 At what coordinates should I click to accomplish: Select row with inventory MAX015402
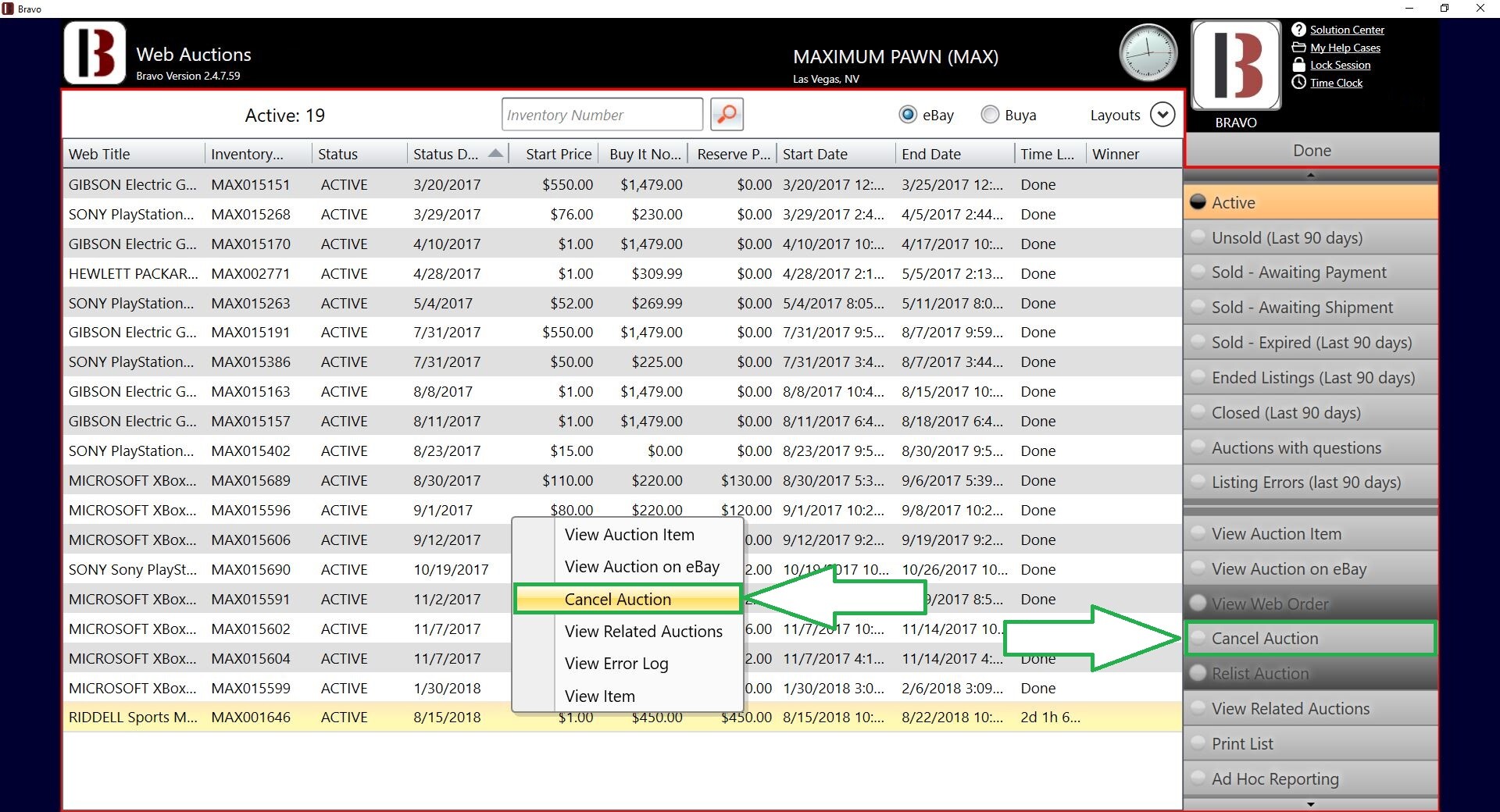coord(623,451)
